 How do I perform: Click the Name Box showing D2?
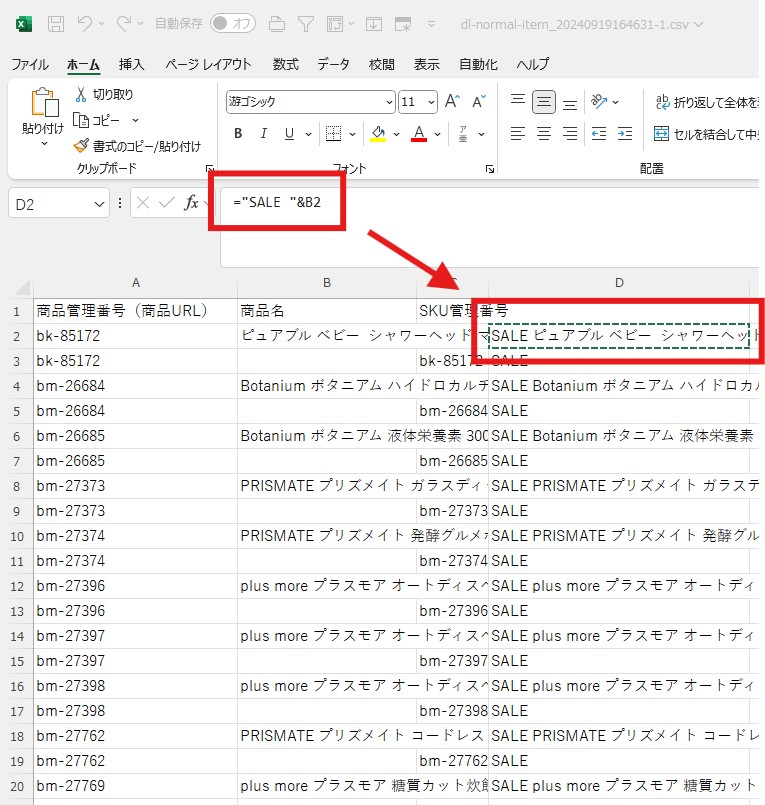(x=59, y=204)
